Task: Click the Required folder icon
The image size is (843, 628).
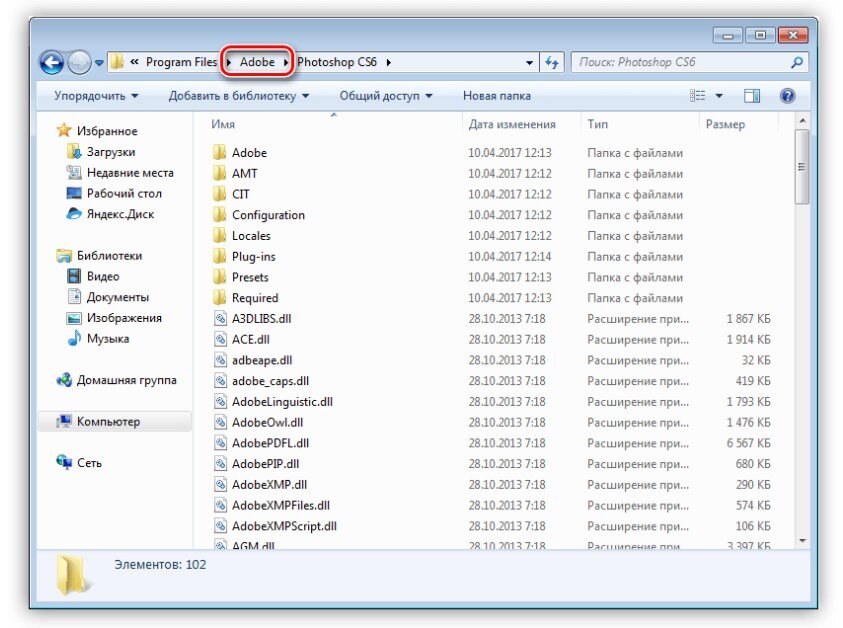Action: [219, 298]
